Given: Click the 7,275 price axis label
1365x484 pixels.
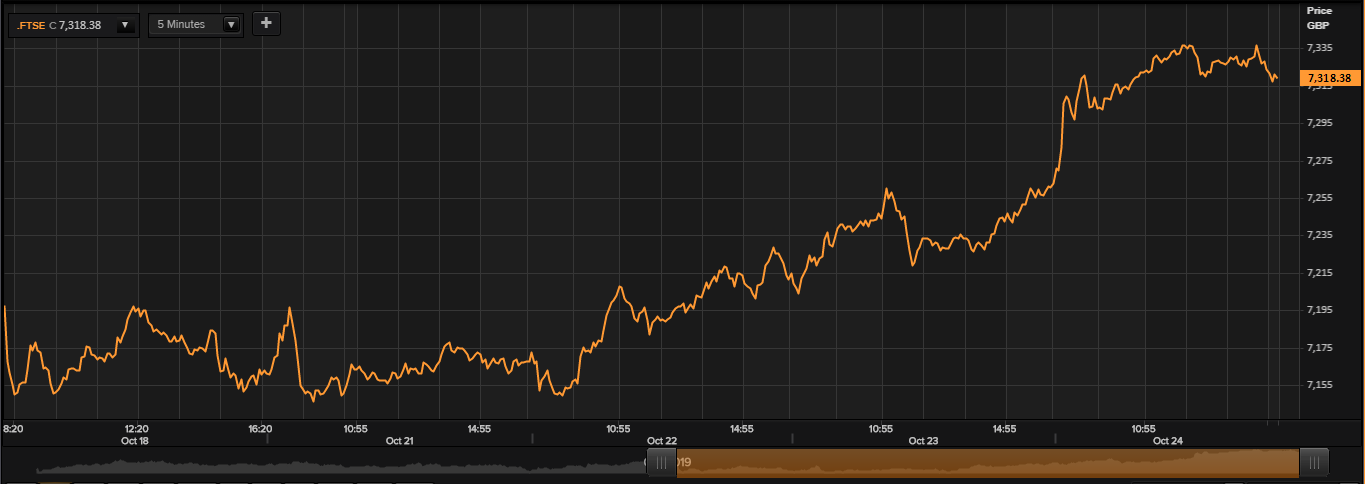Looking at the screenshot, I should tap(1320, 160).
